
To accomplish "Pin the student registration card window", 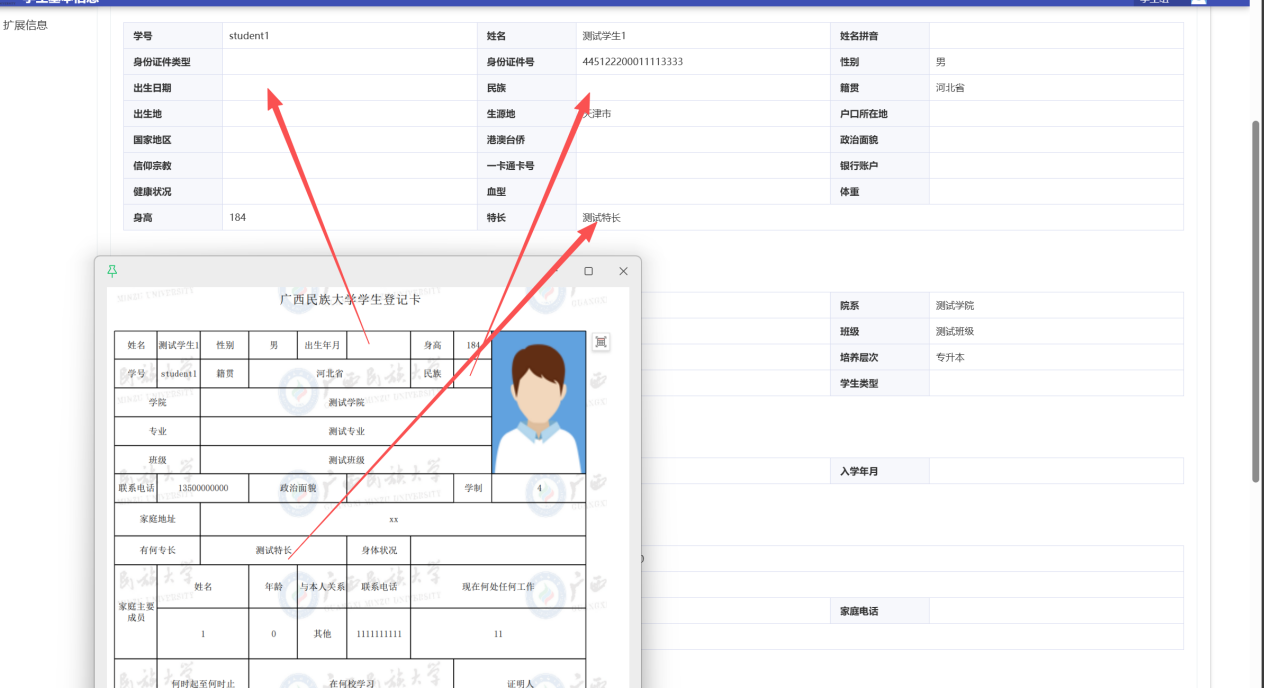I will tap(112, 271).
